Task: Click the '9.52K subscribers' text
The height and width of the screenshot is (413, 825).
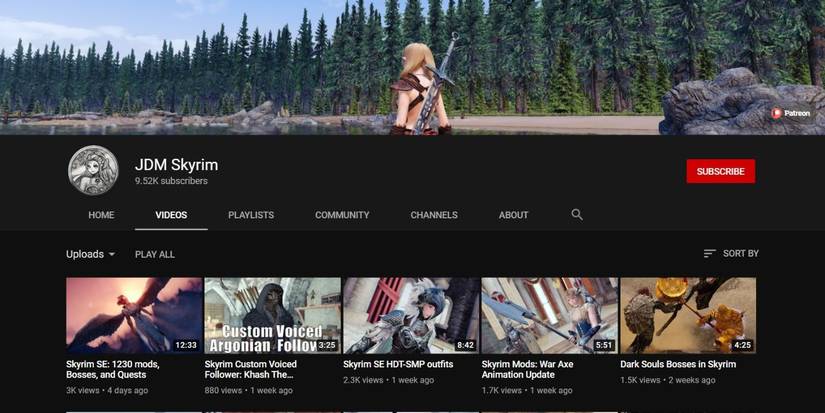Action: click(x=171, y=181)
